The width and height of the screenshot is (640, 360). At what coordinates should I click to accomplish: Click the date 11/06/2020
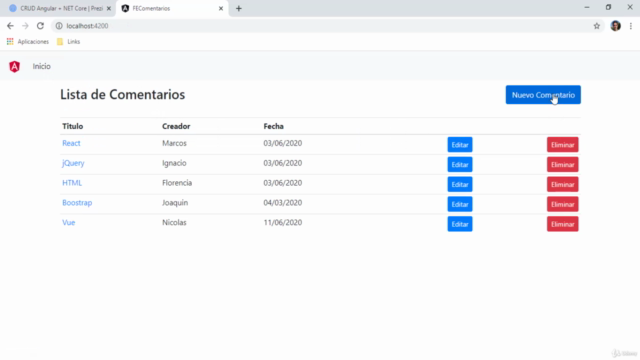(282, 222)
